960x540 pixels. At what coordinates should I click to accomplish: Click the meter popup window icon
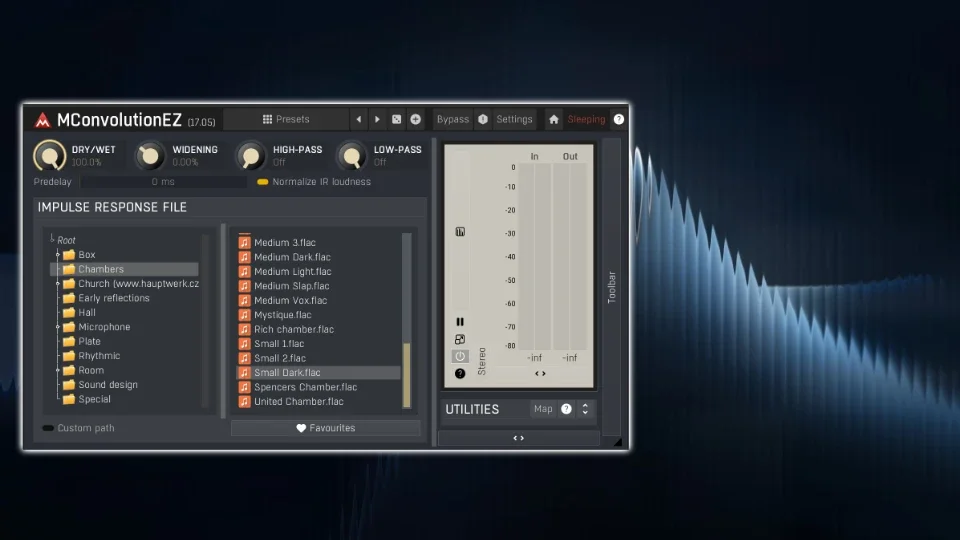(460, 339)
